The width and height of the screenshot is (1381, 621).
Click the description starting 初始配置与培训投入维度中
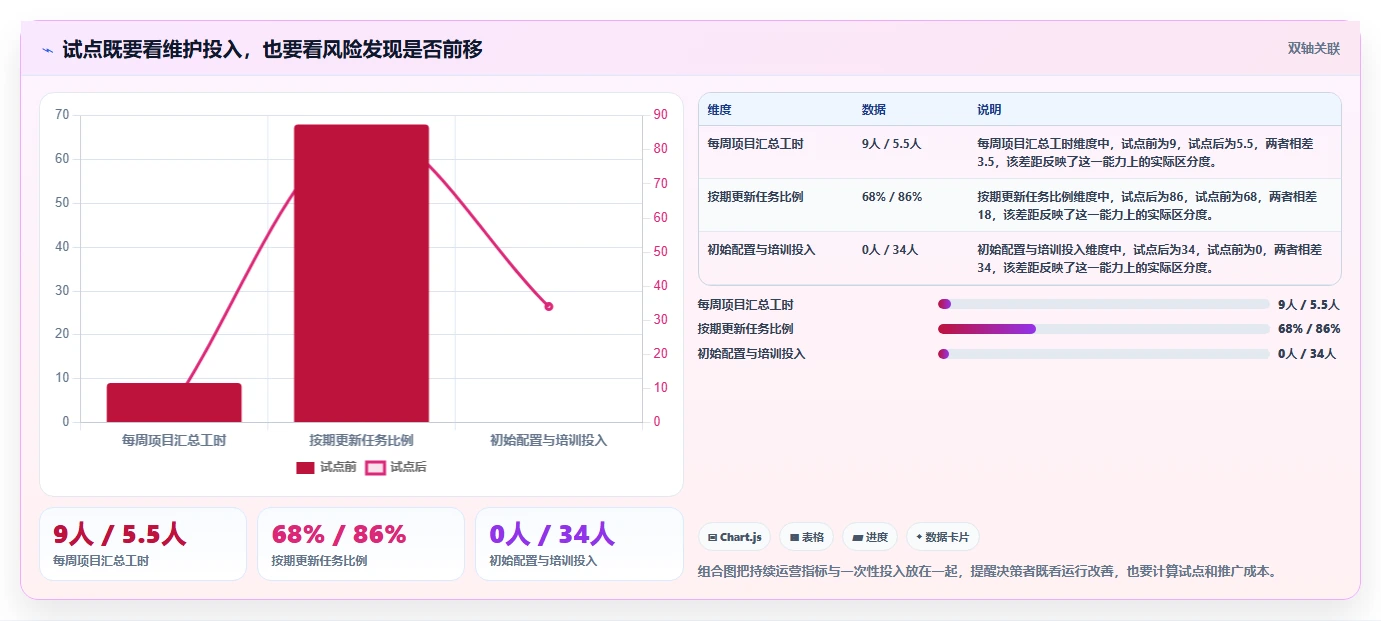1150,259
